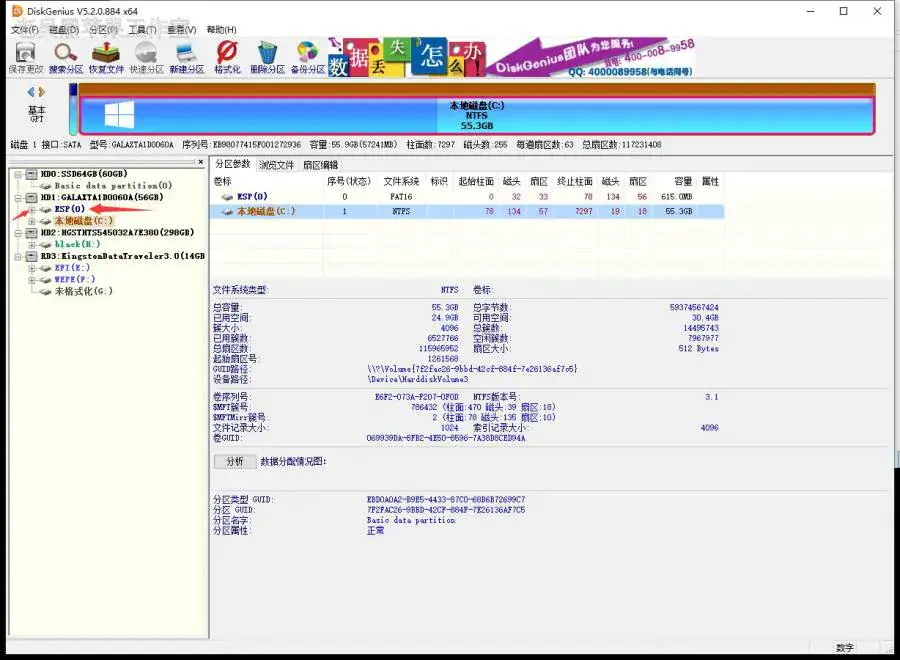Select ESP(0) partition in the disk tree
The width and height of the screenshot is (900, 660).
coord(69,209)
